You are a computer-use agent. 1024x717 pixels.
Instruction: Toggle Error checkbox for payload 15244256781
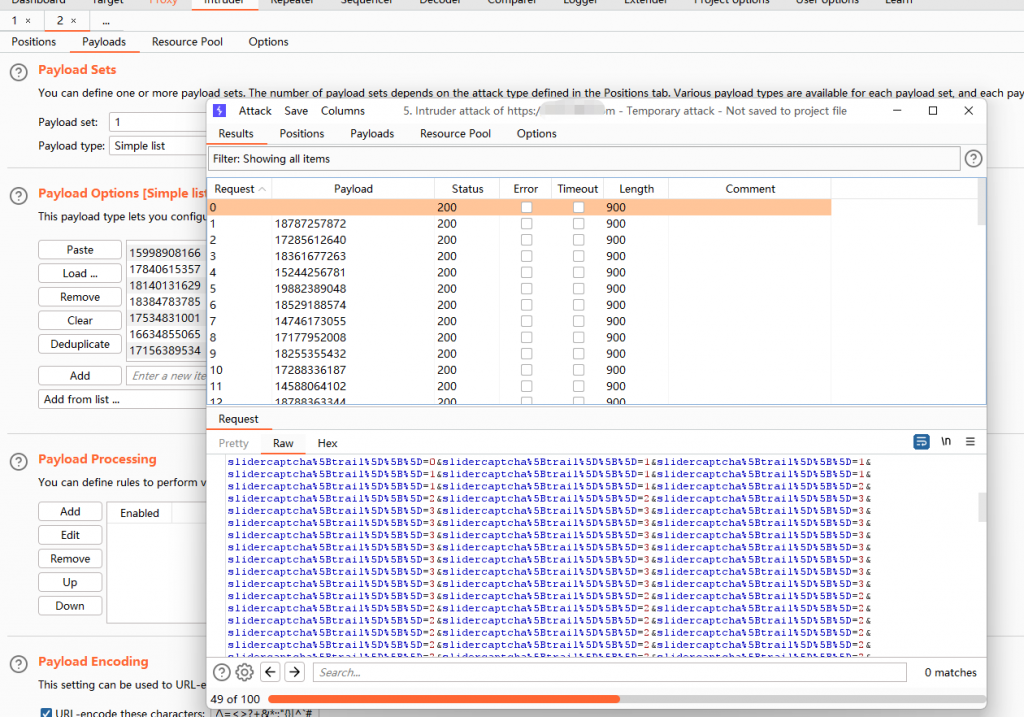click(526, 272)
